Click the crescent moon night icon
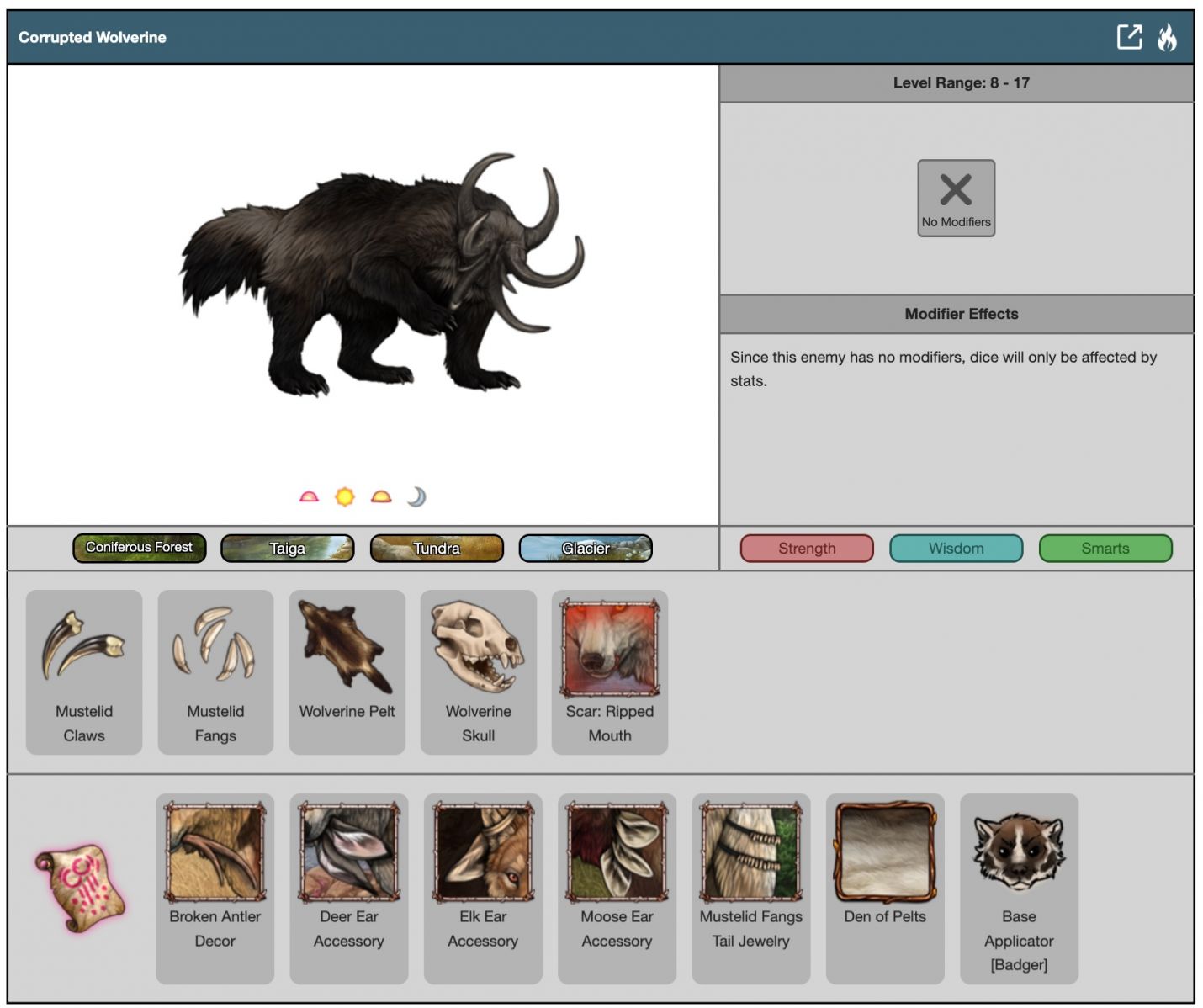Screen dimensions: 1203x1008 (416, 496)
